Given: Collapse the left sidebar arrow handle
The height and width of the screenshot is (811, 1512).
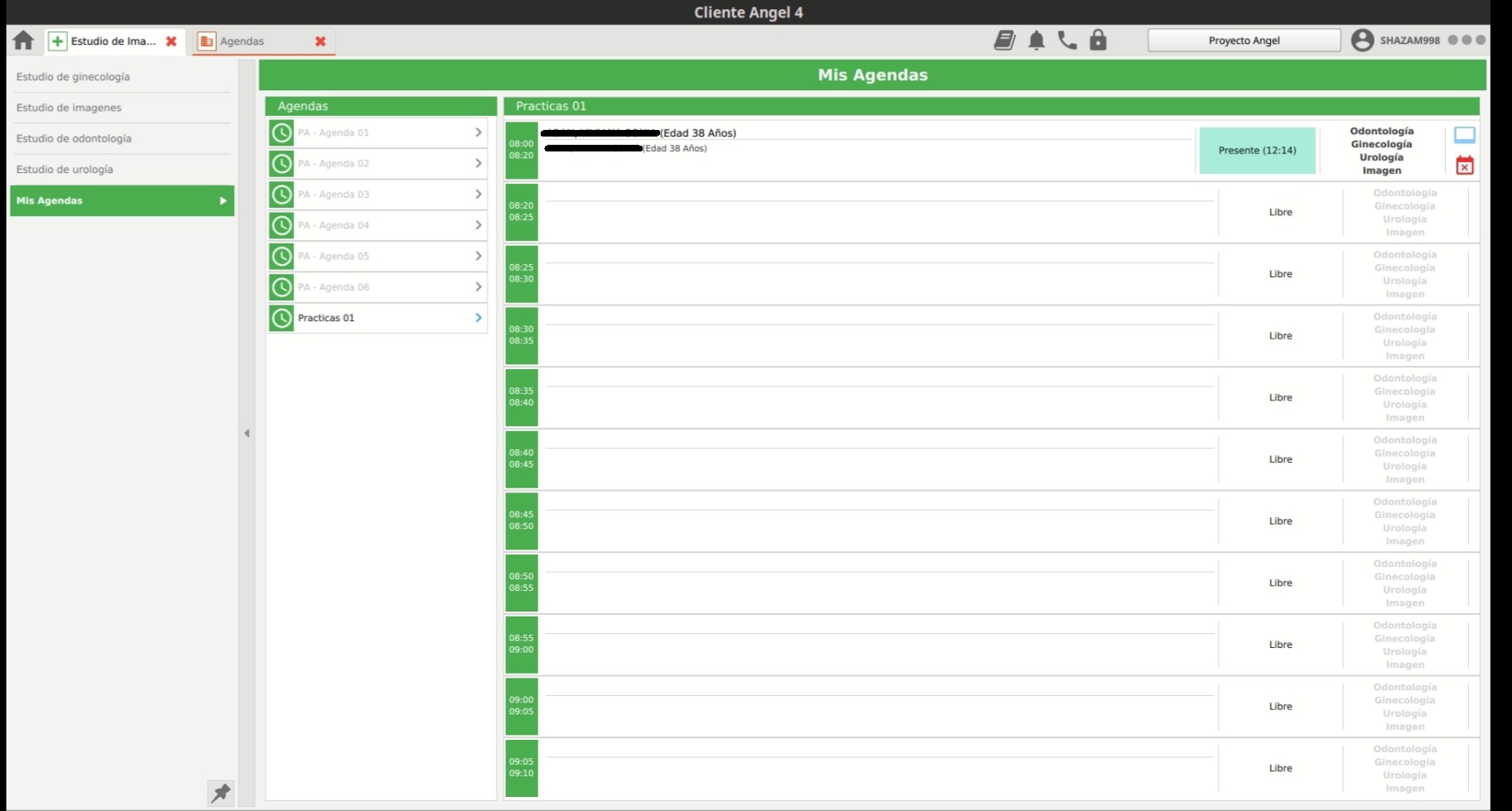Looking at the screenshot, I should click(x=247, y=433).
